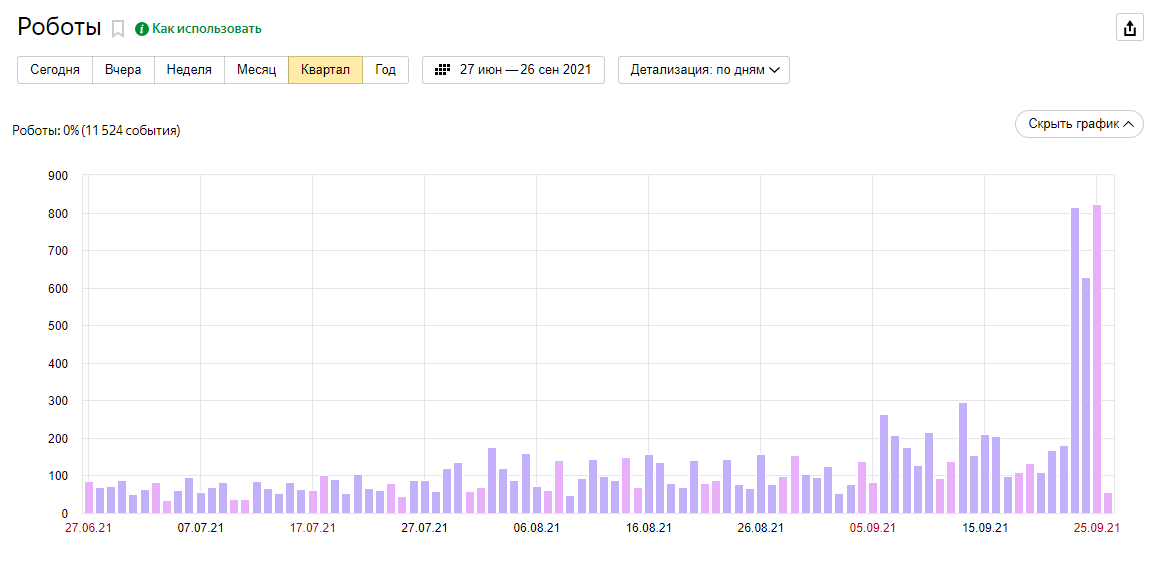
Task: Click the purple bar reaching about 630
Action: point(1086,395)
